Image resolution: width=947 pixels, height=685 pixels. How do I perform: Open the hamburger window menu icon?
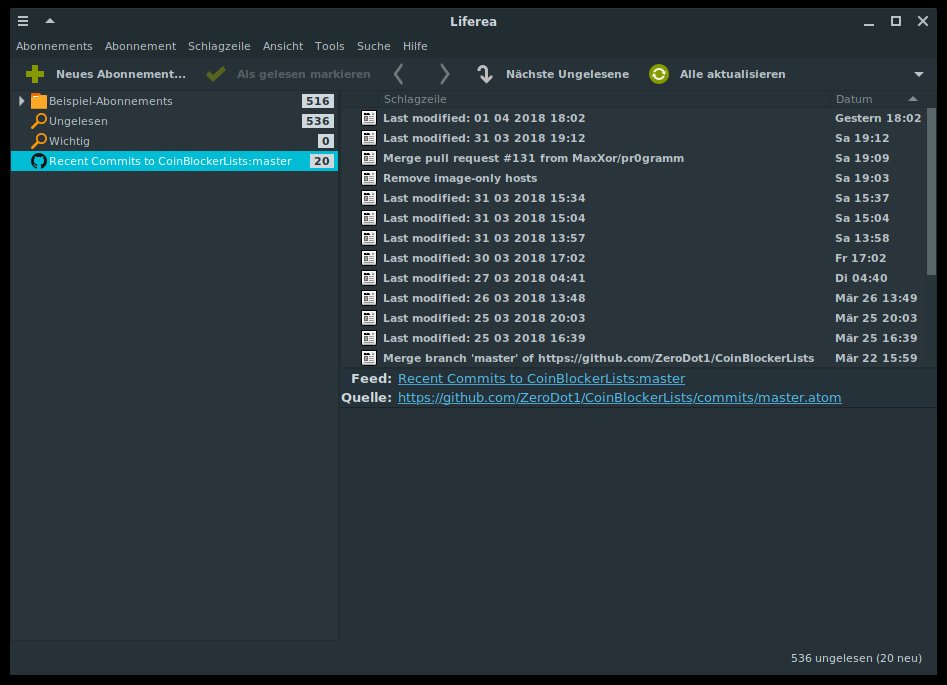23,21
